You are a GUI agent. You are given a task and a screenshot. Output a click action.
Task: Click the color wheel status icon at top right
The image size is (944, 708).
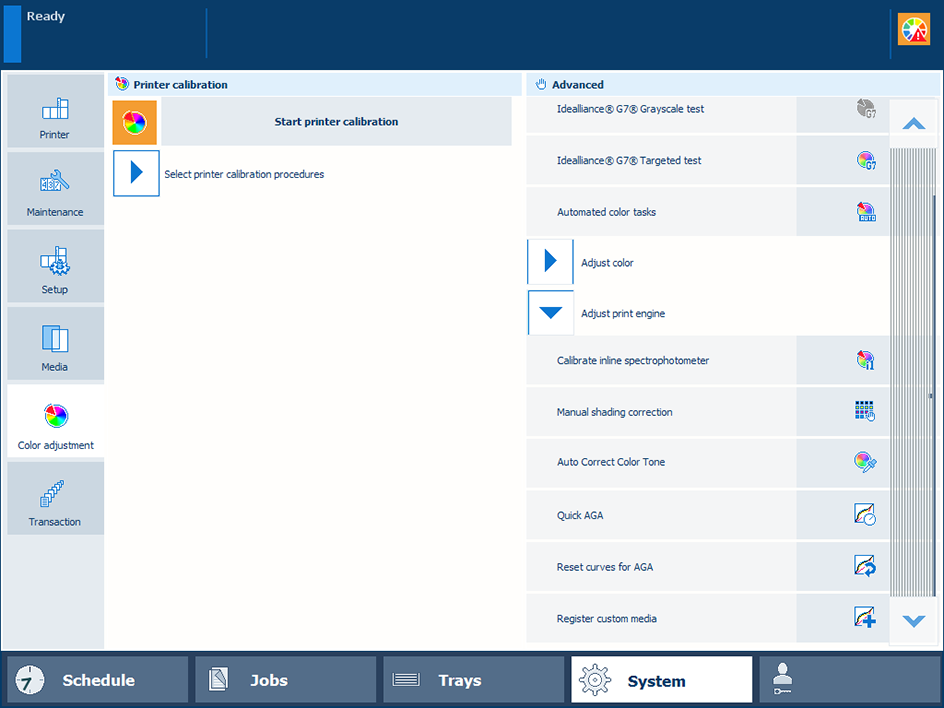click(913, 29)
